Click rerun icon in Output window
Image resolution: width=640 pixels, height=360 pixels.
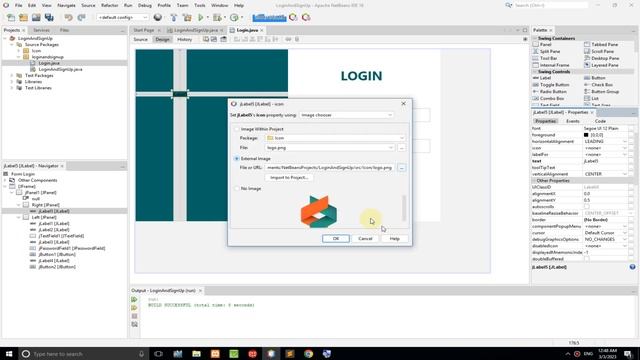coord(134,300)
